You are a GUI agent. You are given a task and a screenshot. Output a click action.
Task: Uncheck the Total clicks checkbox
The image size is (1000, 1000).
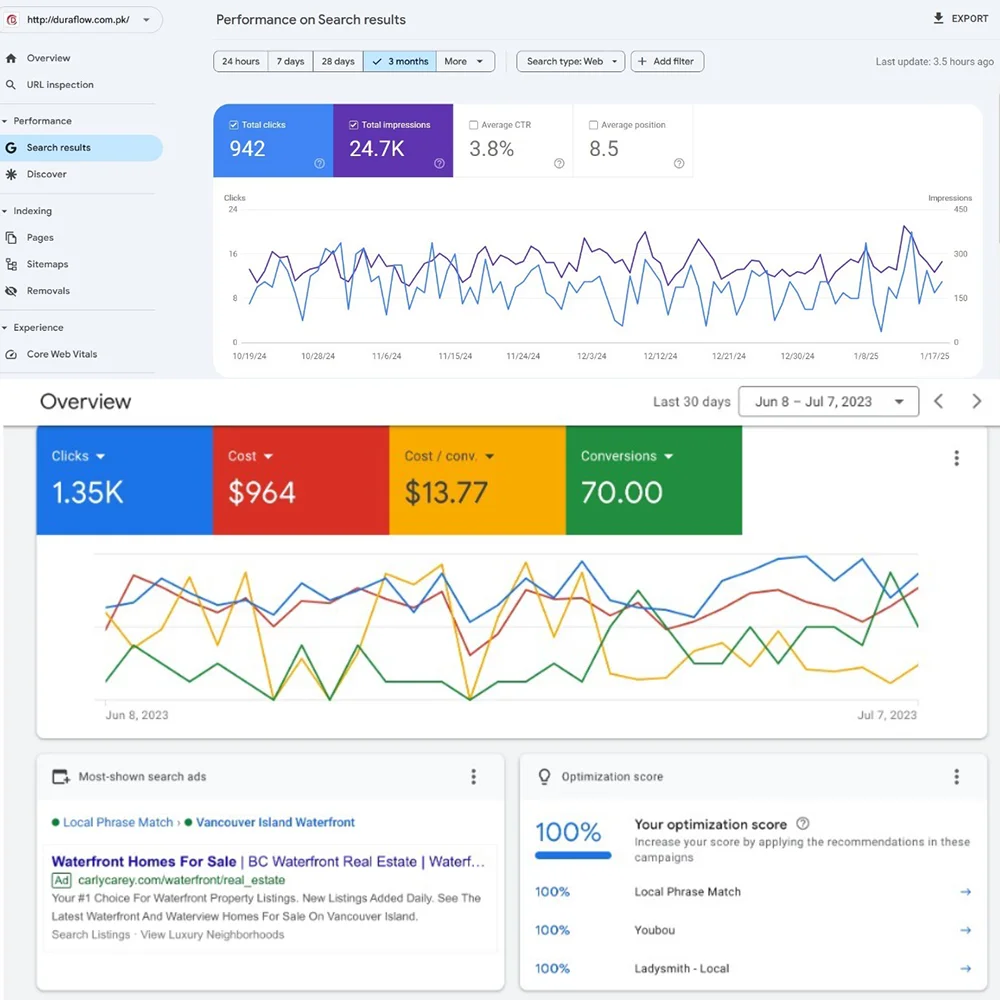[233, 125]
